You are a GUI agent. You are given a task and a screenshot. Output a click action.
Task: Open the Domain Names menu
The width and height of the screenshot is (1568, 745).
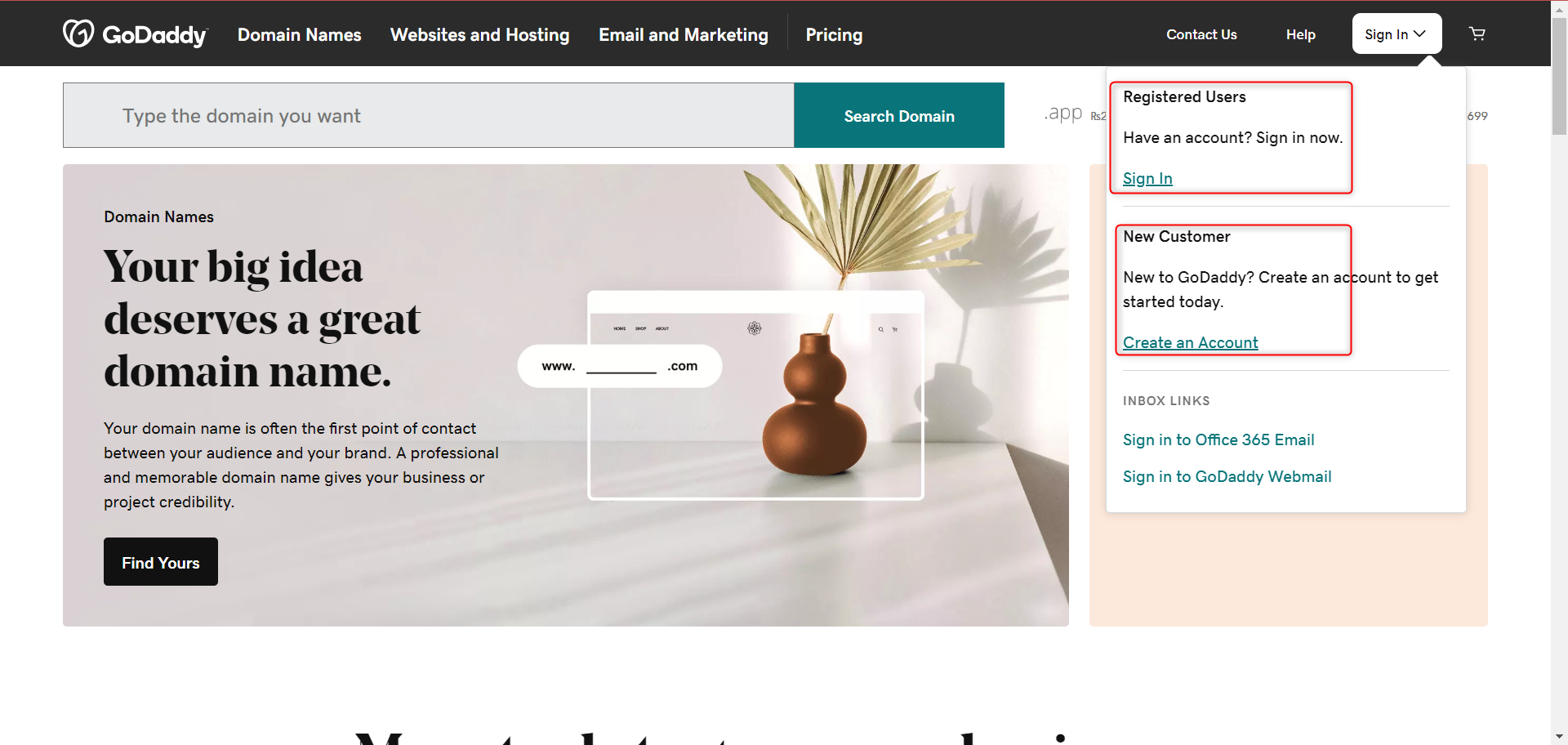299,34
